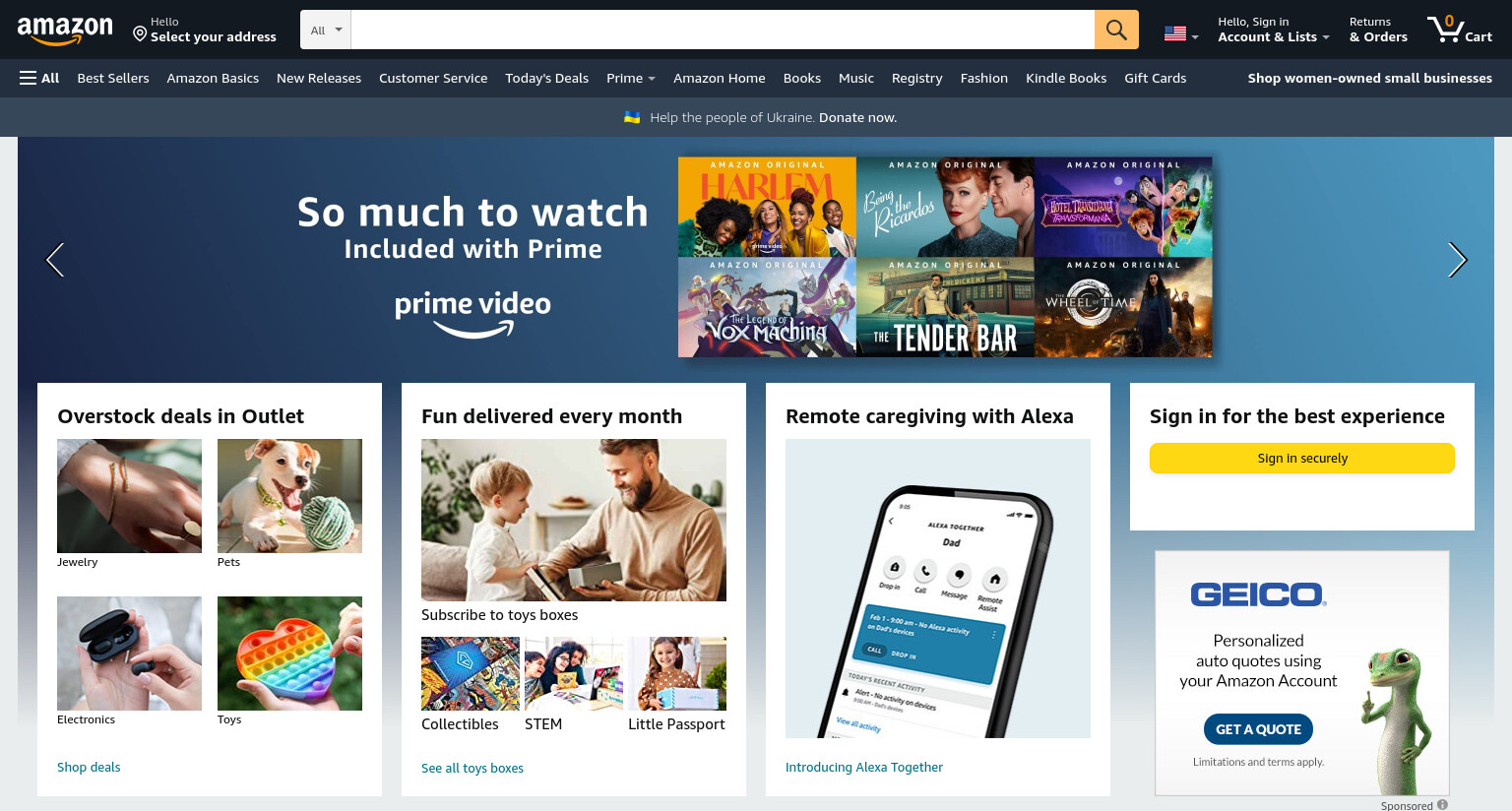Click Hotel Transylvania Transformania thumbnail

point(1123,207)
